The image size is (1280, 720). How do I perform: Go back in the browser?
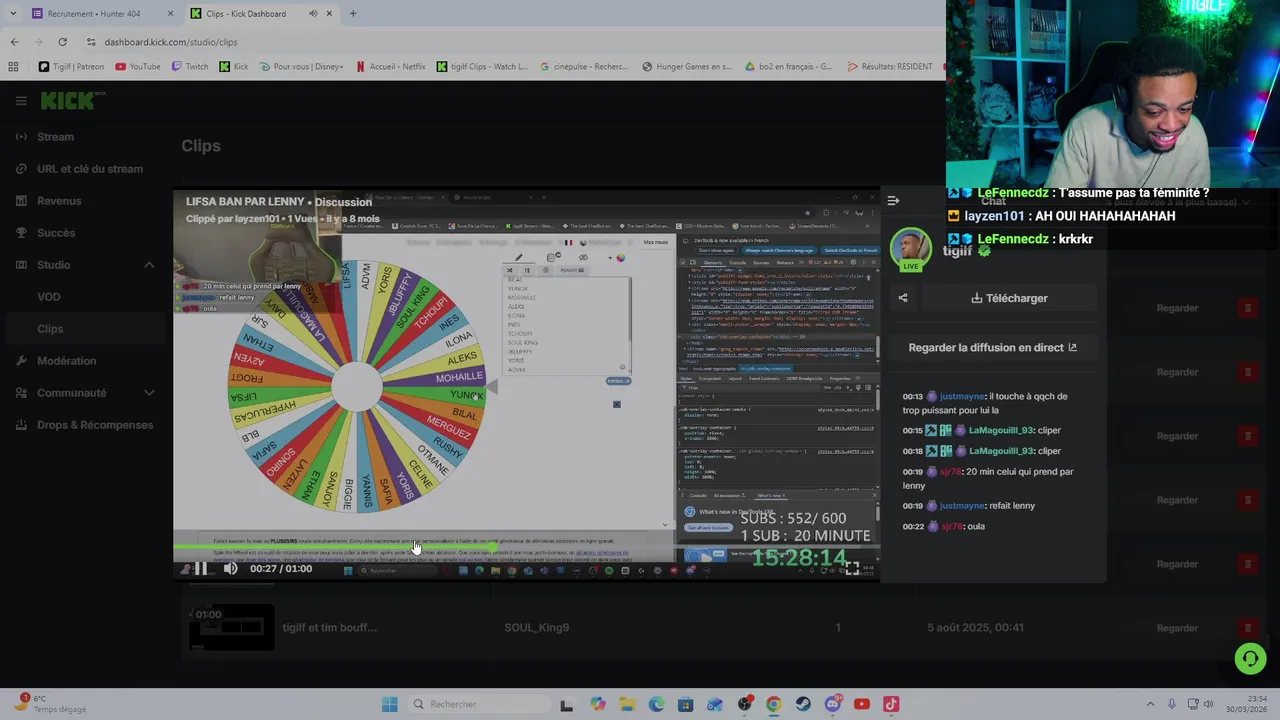14,41
